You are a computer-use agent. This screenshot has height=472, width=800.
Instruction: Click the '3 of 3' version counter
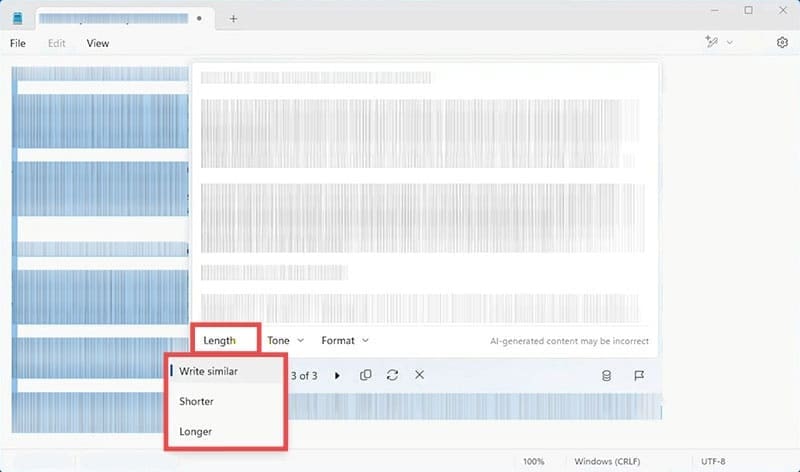tap(304, 376)
